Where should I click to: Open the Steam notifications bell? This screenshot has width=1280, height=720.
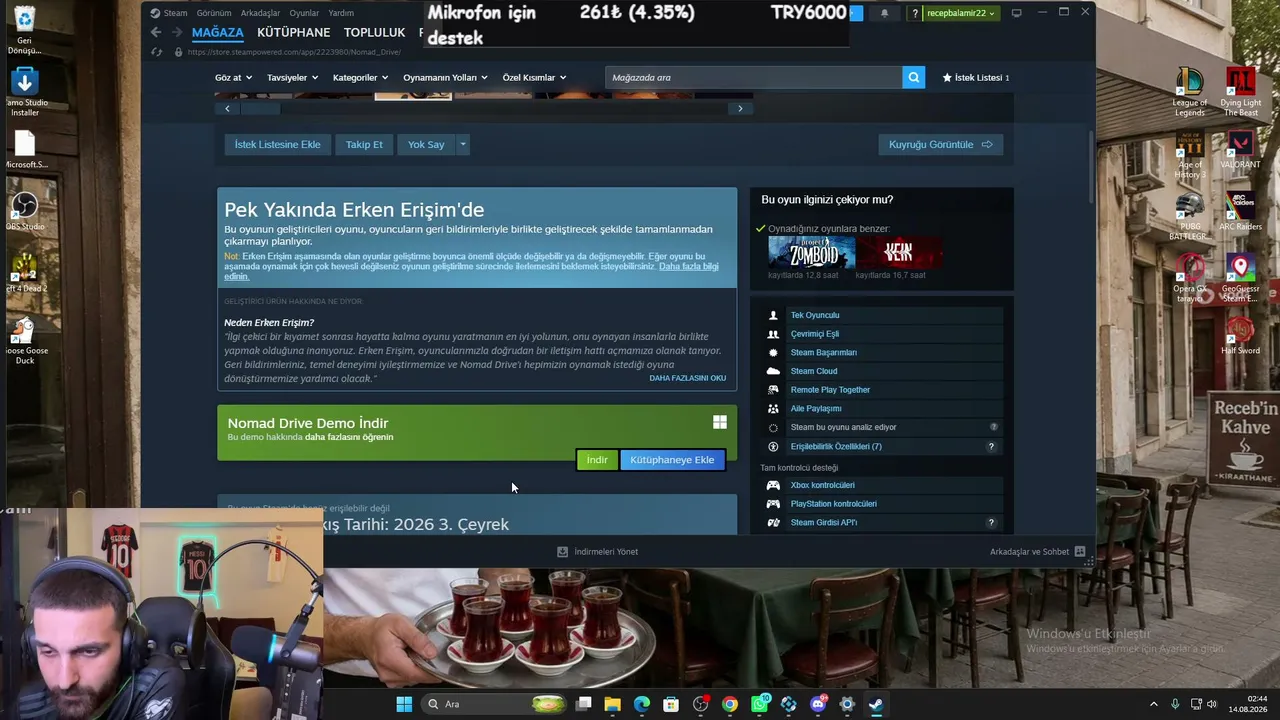click(x=884, y=13)
